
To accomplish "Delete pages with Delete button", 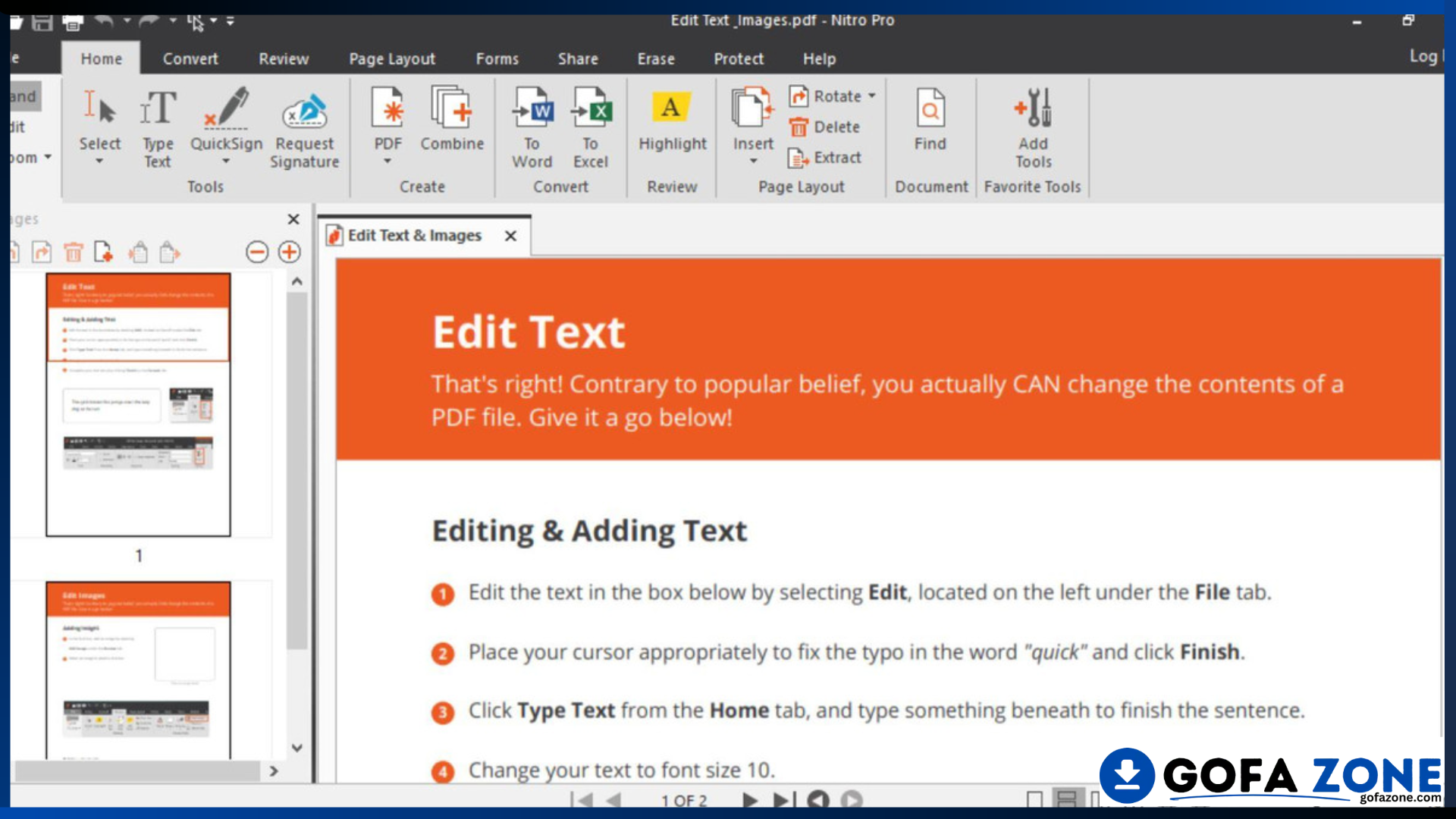I will (x=824, y=127).
